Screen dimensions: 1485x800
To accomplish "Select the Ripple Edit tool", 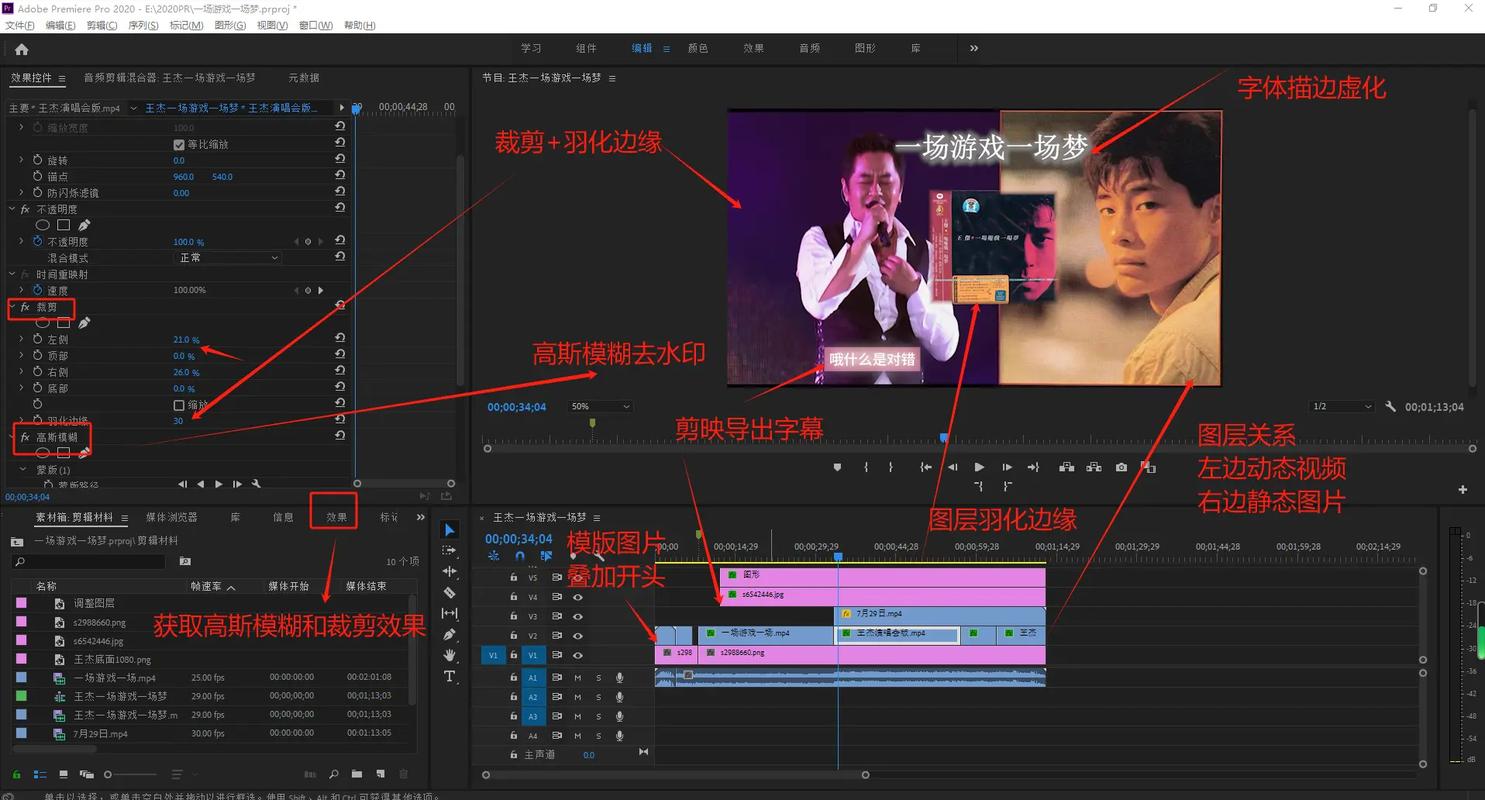I will 449,572.
